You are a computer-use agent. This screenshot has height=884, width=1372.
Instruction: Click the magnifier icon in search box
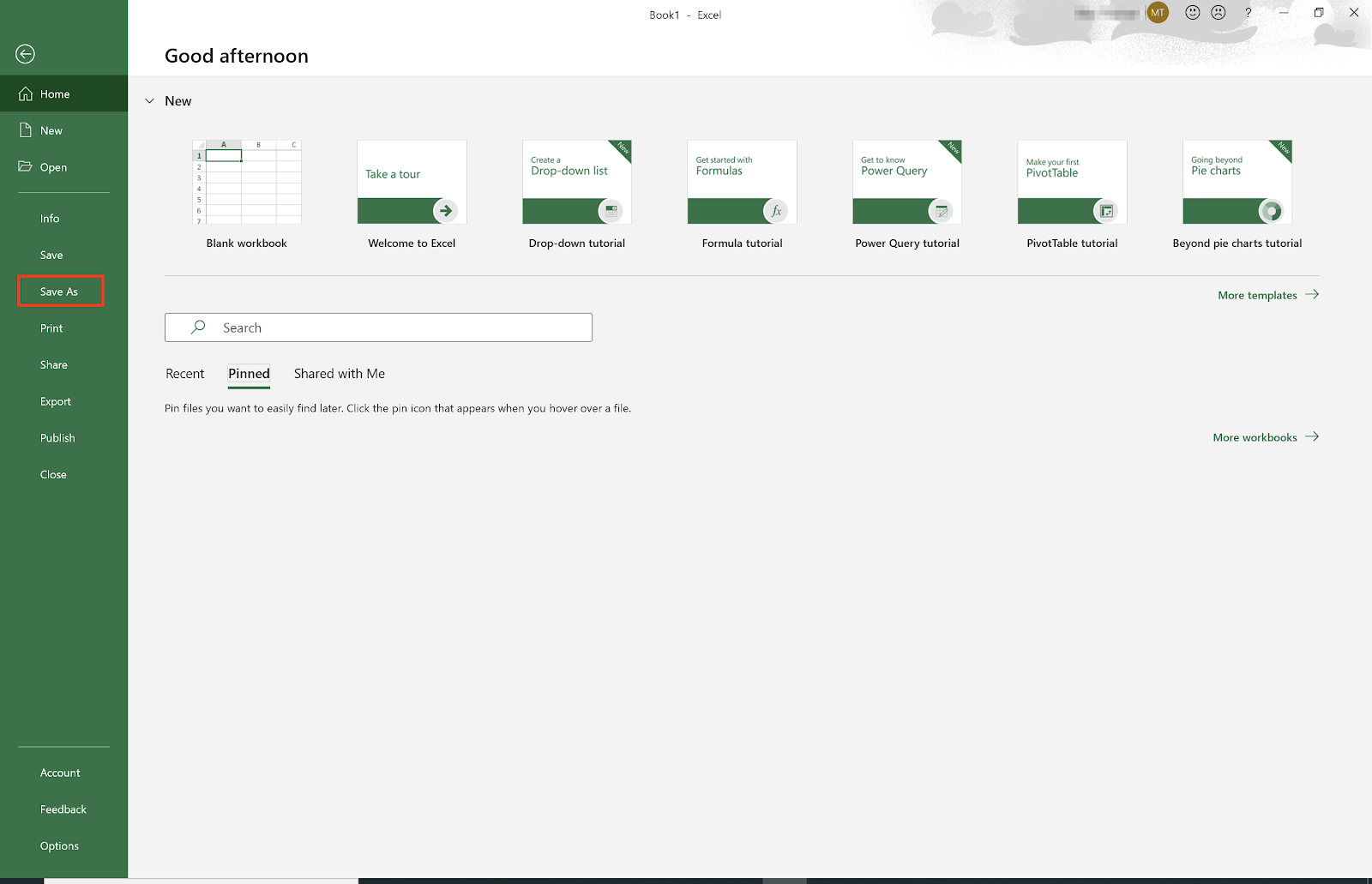point(198,327)
